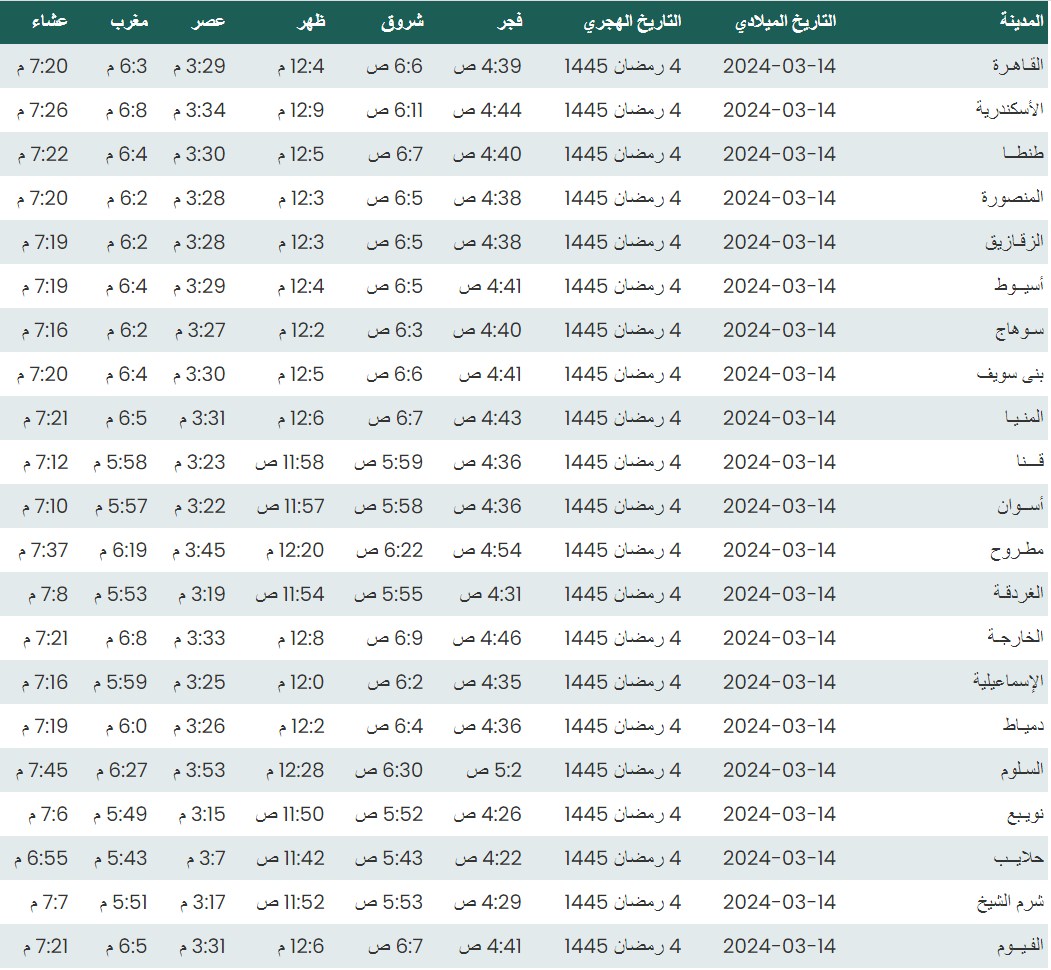Select the التاريخ الهجري column header
This screenshot has width=1051, height=970.
coord(632,22)
